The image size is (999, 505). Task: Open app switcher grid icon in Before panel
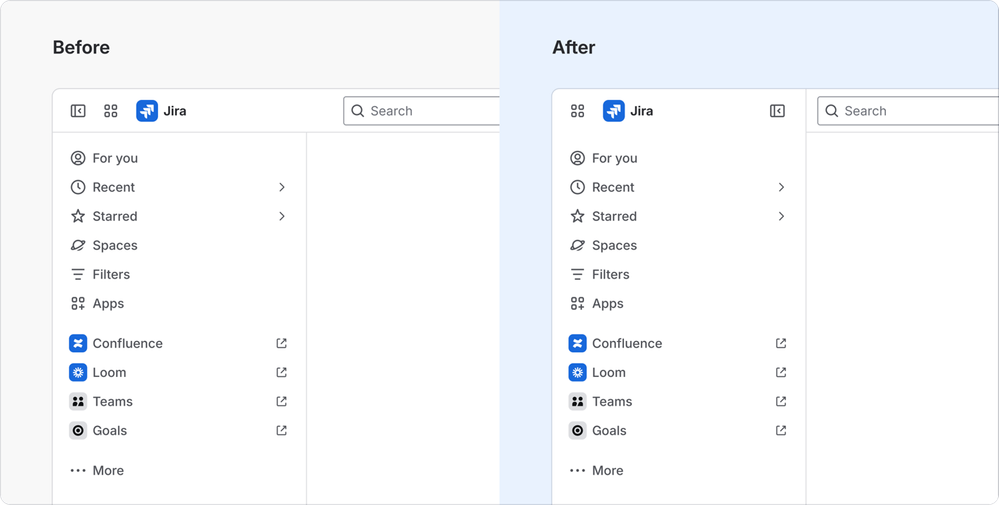coord(111,111)
